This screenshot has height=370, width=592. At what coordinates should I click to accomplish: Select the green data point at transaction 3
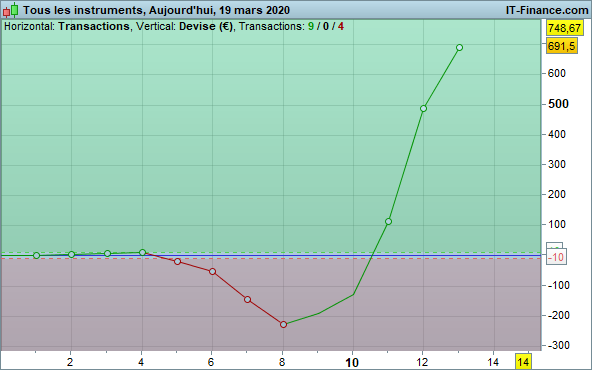(107, 253)
